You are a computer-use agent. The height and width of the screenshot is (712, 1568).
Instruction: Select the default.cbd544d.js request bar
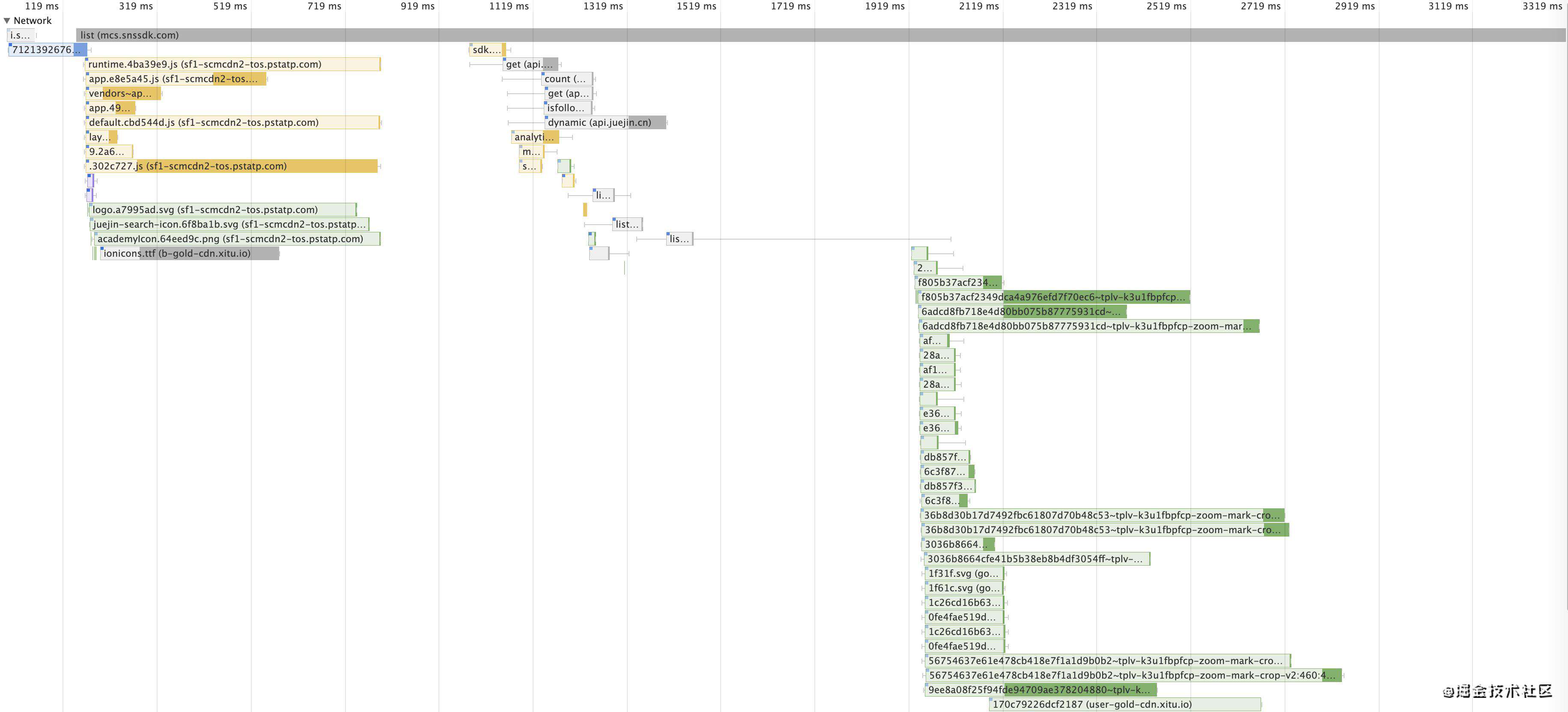click(x=233, y=123)
